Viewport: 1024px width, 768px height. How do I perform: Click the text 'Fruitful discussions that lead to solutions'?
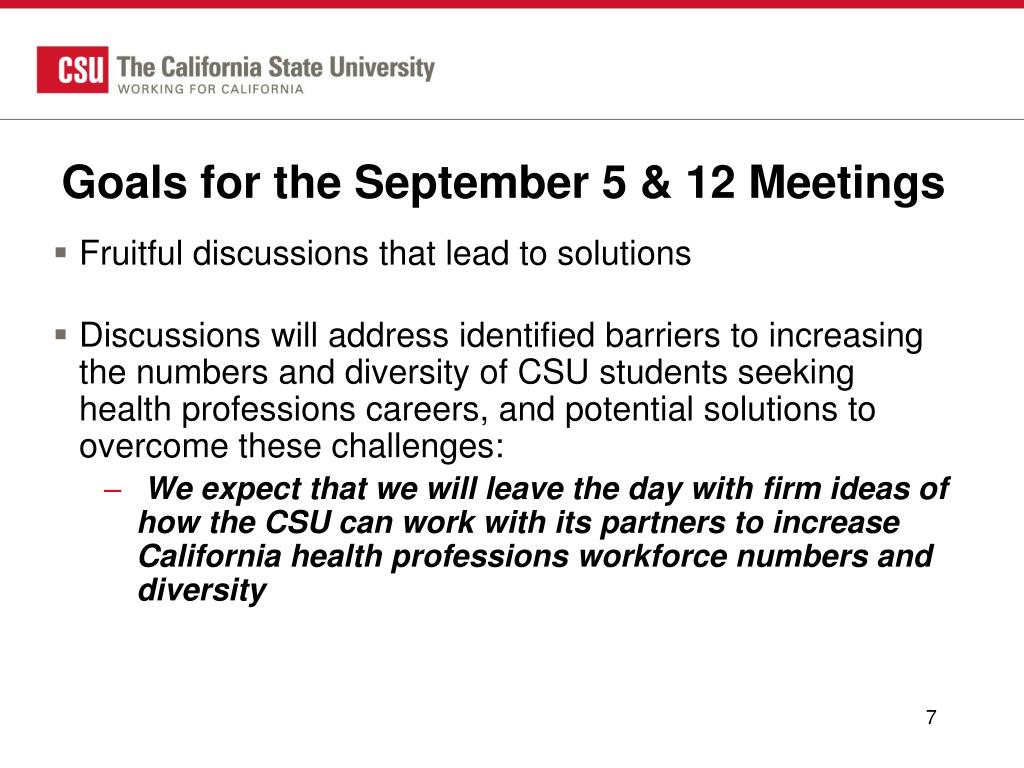point(385,253)
